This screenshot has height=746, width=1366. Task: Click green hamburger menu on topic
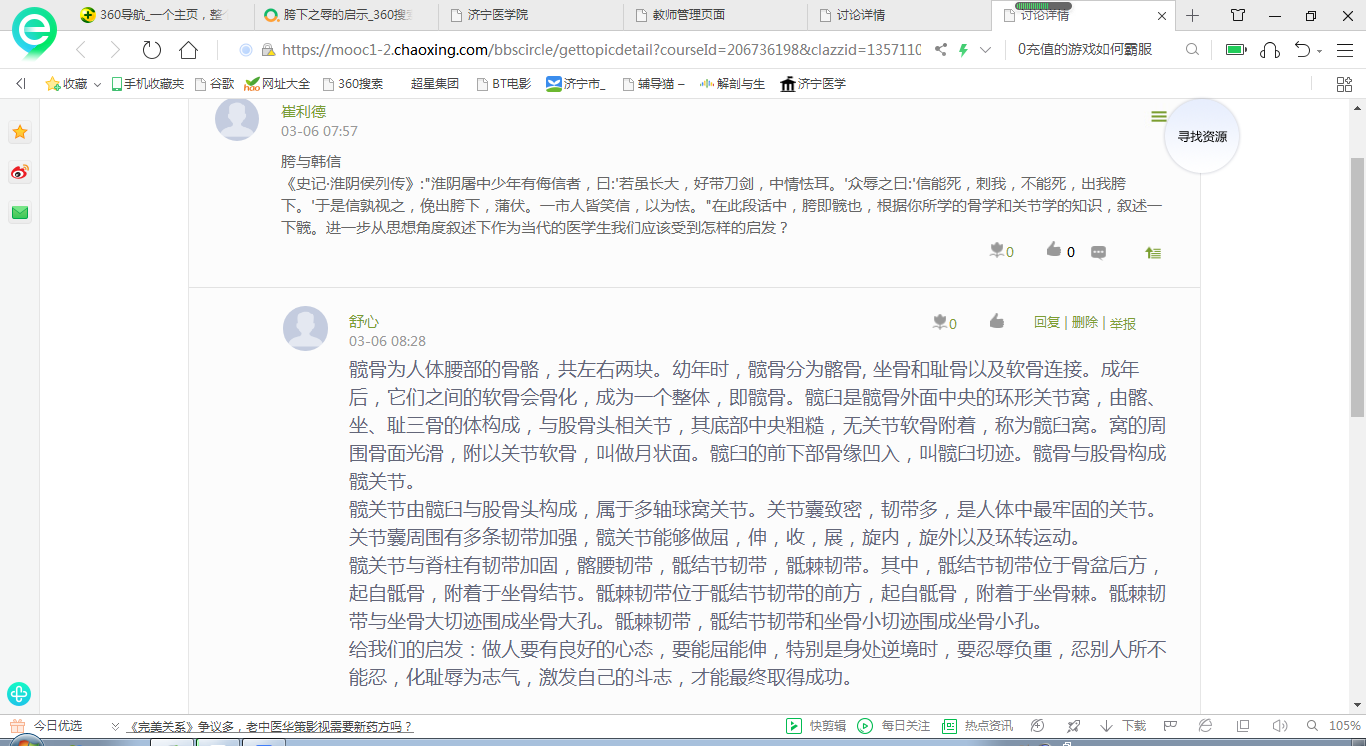coord(1159,117)
